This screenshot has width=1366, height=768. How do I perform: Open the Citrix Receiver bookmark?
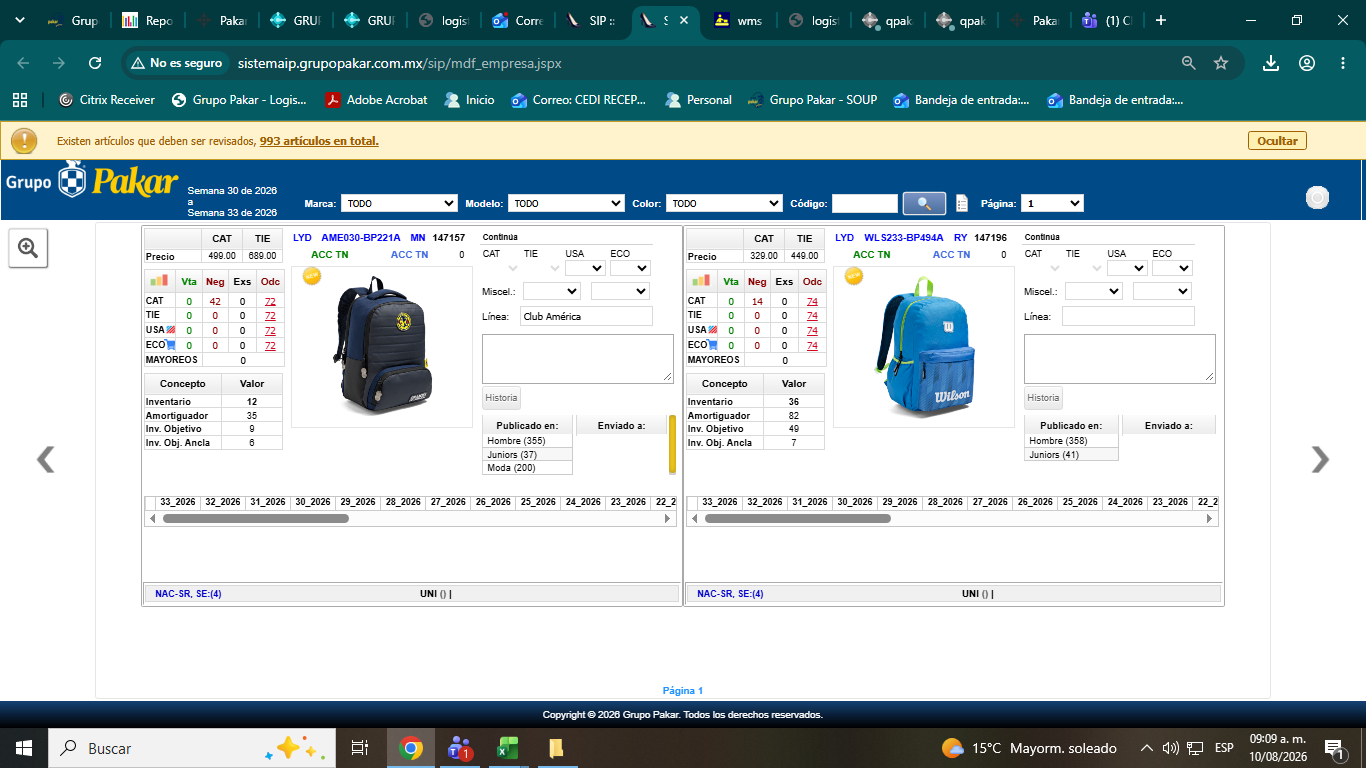[107, 100]
